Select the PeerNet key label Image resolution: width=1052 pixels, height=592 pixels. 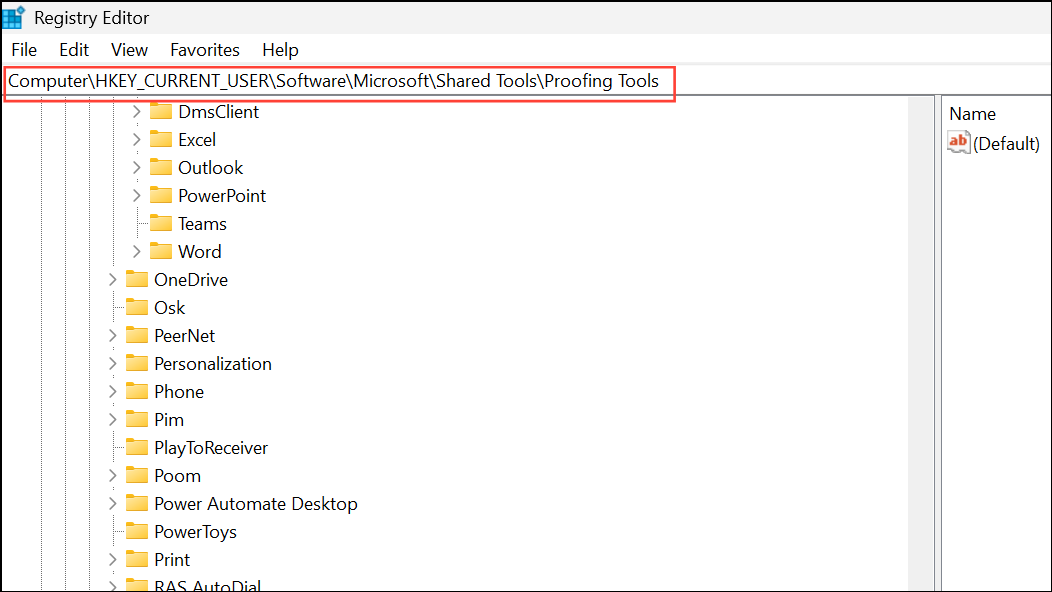click(185, 336)
